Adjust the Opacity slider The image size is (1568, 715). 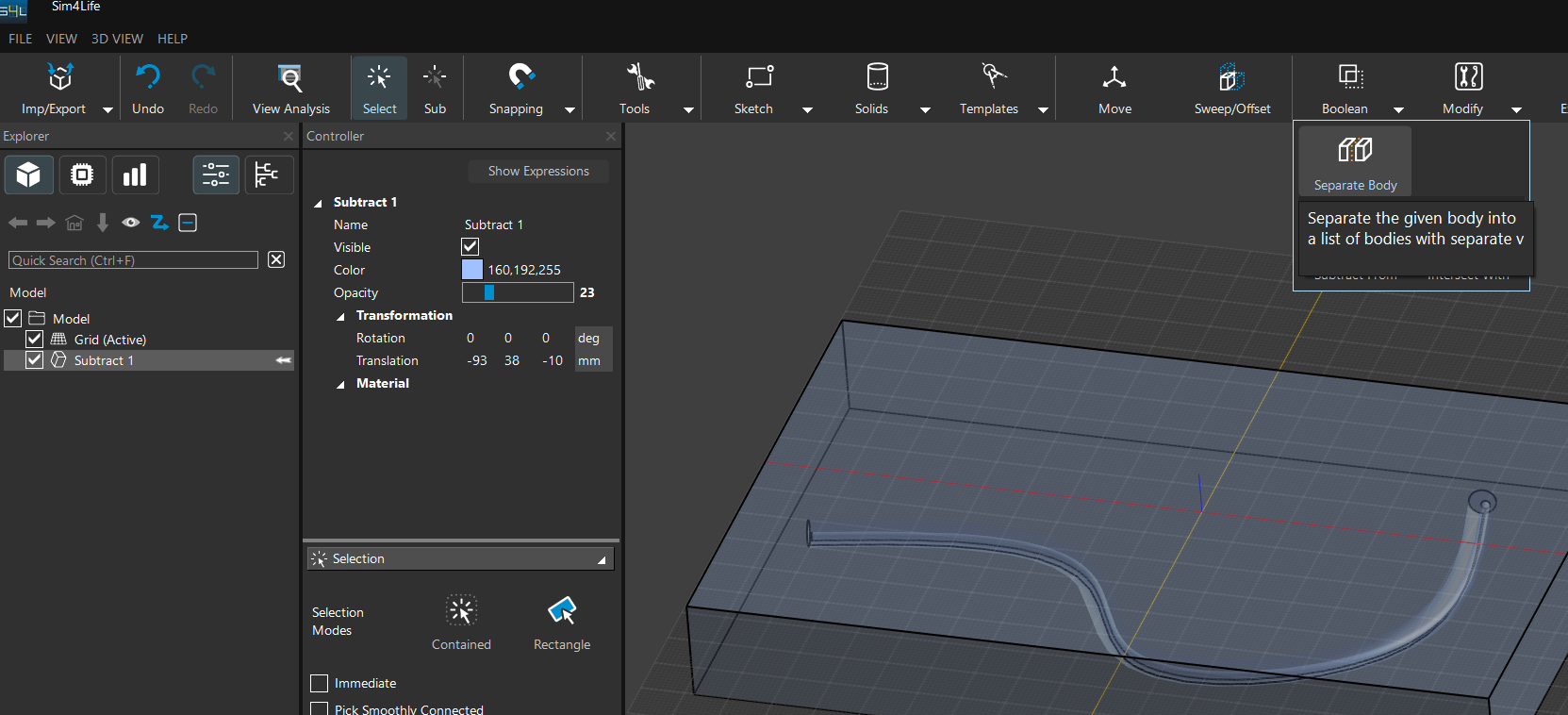517,292
